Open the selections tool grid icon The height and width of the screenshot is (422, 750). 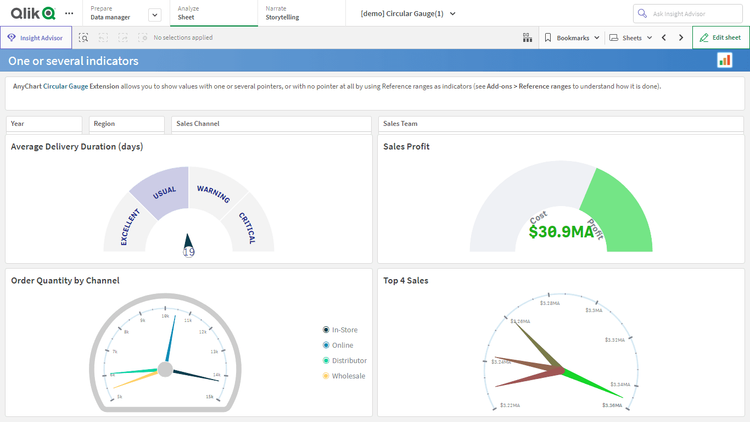pyautogui.click(x=527, y=37)
